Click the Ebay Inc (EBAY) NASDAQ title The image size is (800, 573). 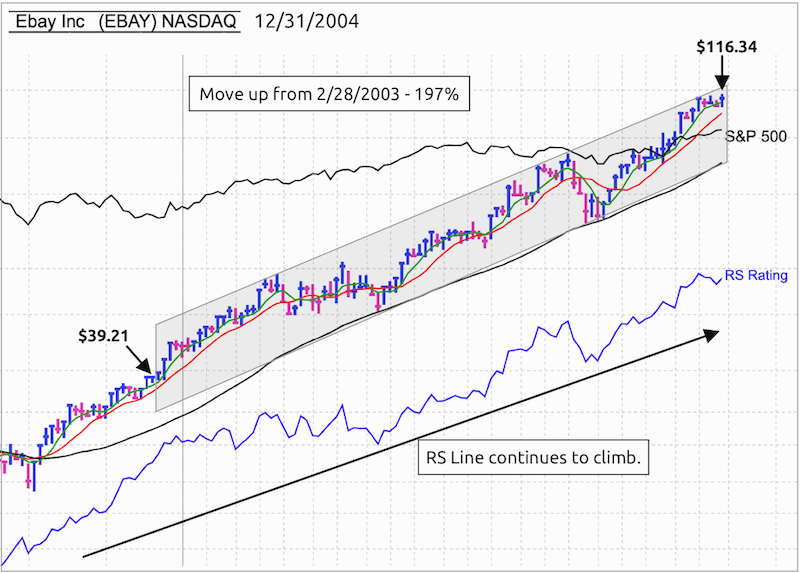coord(126,21)
